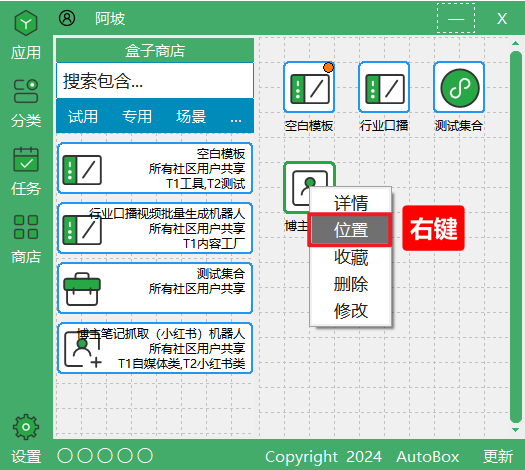Switch to the 专用 filter tab

pyautogui.click(x=137, y=116)
